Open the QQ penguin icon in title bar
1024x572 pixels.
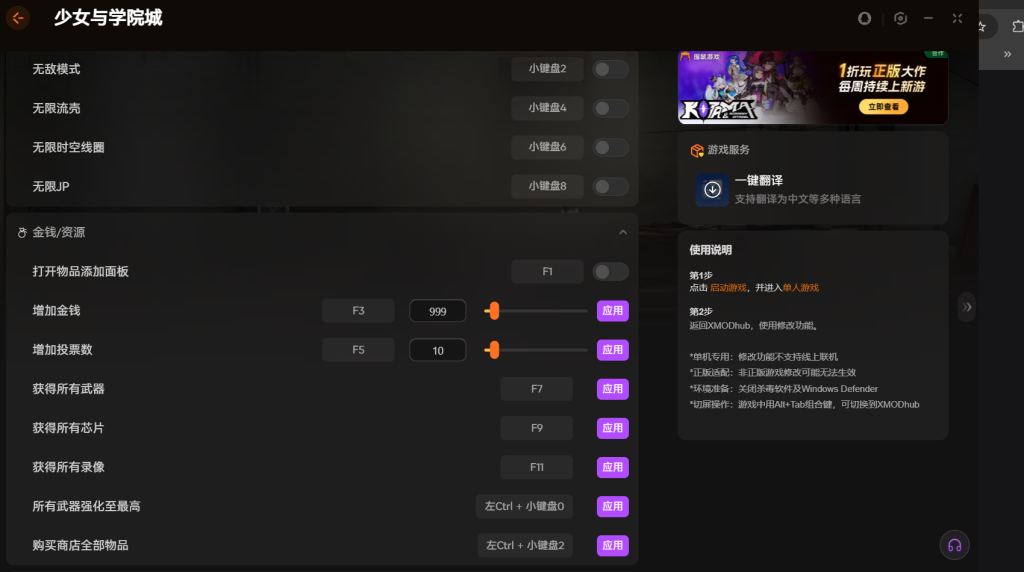coord(865,18)
